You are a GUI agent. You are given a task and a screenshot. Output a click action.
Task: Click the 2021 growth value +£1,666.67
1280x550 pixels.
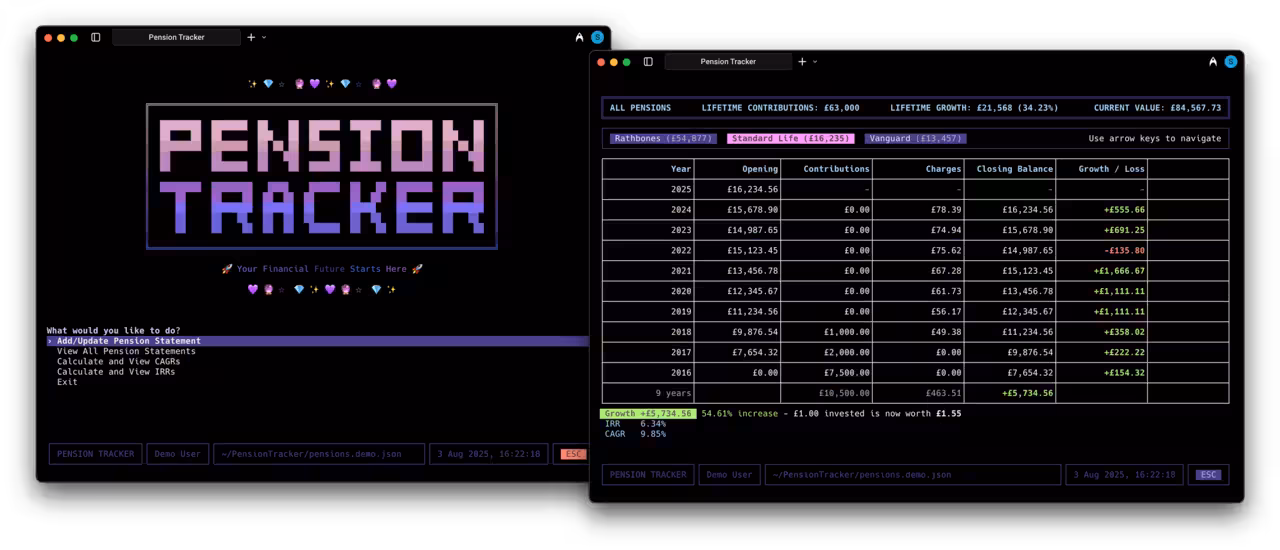point(1119,271)
